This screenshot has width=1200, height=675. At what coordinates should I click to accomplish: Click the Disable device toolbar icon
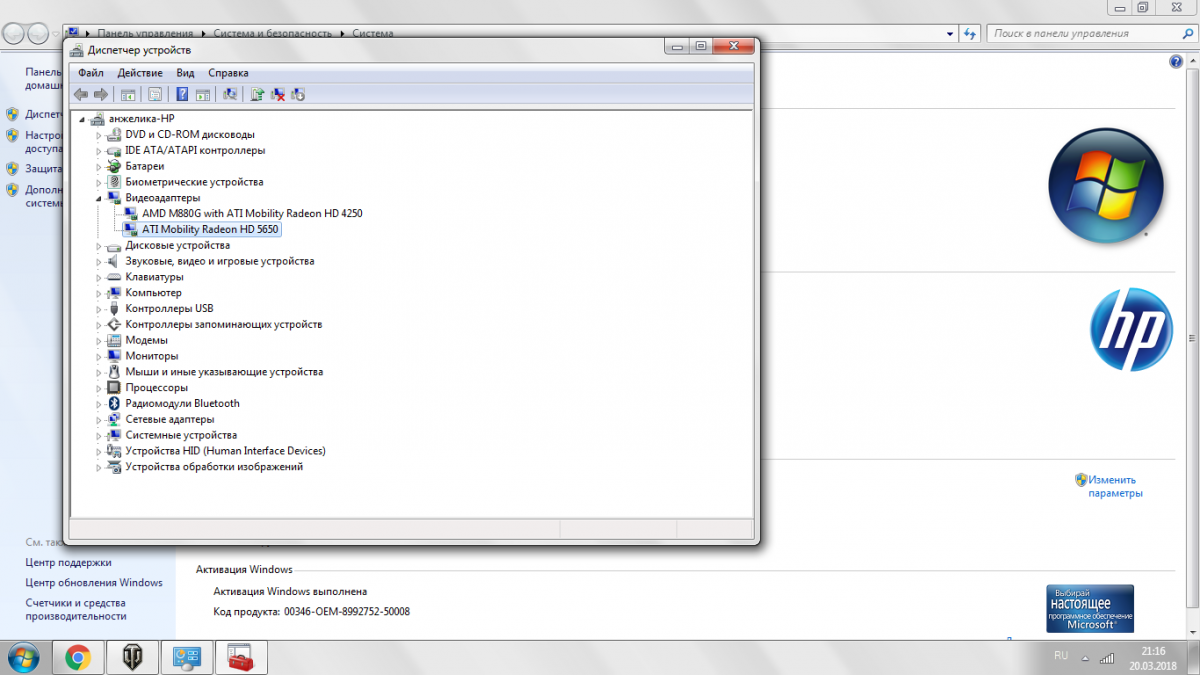pos(297,94)
